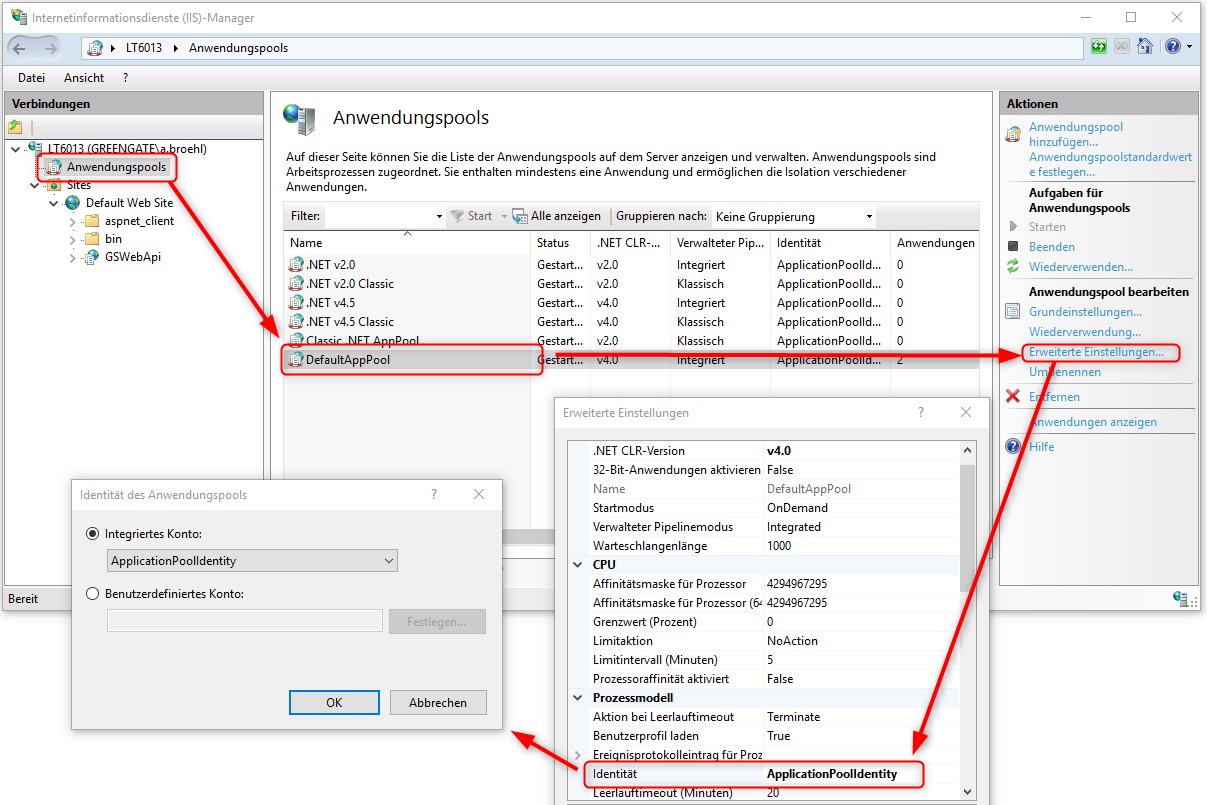Click the Erweiterte Einstellungen link
The image size is (1207, 805).
click(x=1096, y=352)
